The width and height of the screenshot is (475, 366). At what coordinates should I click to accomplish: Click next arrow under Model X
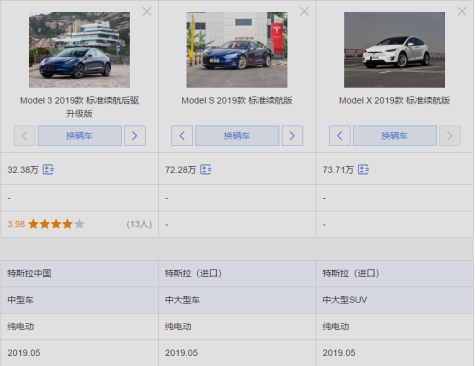click(x=450, y=136)
